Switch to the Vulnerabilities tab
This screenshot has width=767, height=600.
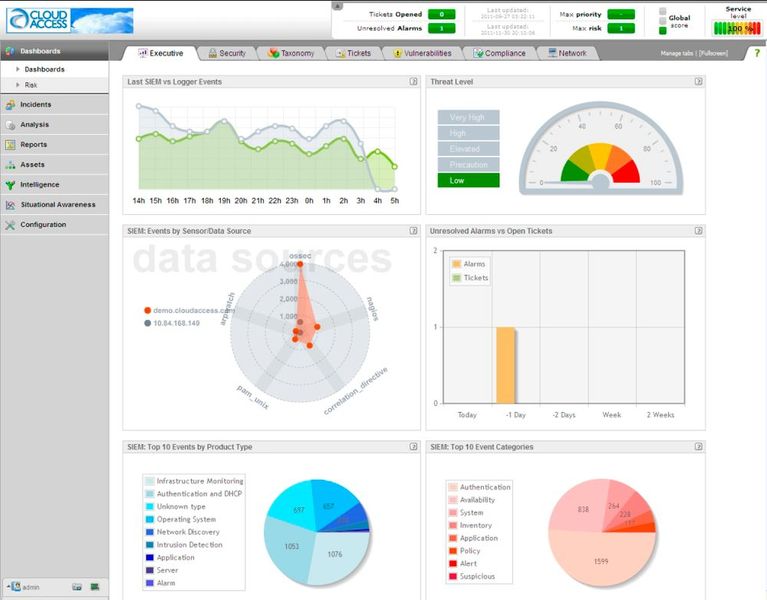point(423,53)
